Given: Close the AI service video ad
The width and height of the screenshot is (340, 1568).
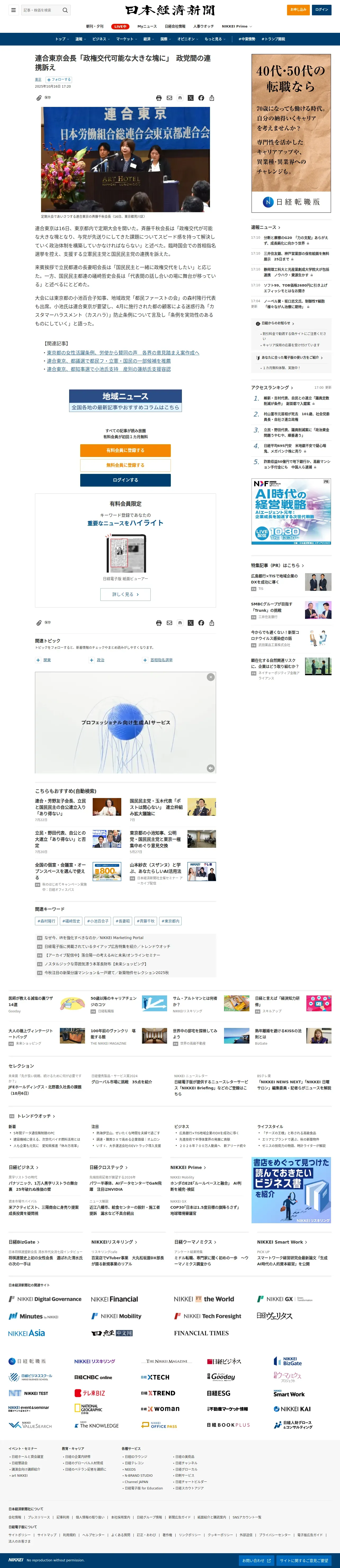Looking at the screenshot, I should [x=210, y=677].
